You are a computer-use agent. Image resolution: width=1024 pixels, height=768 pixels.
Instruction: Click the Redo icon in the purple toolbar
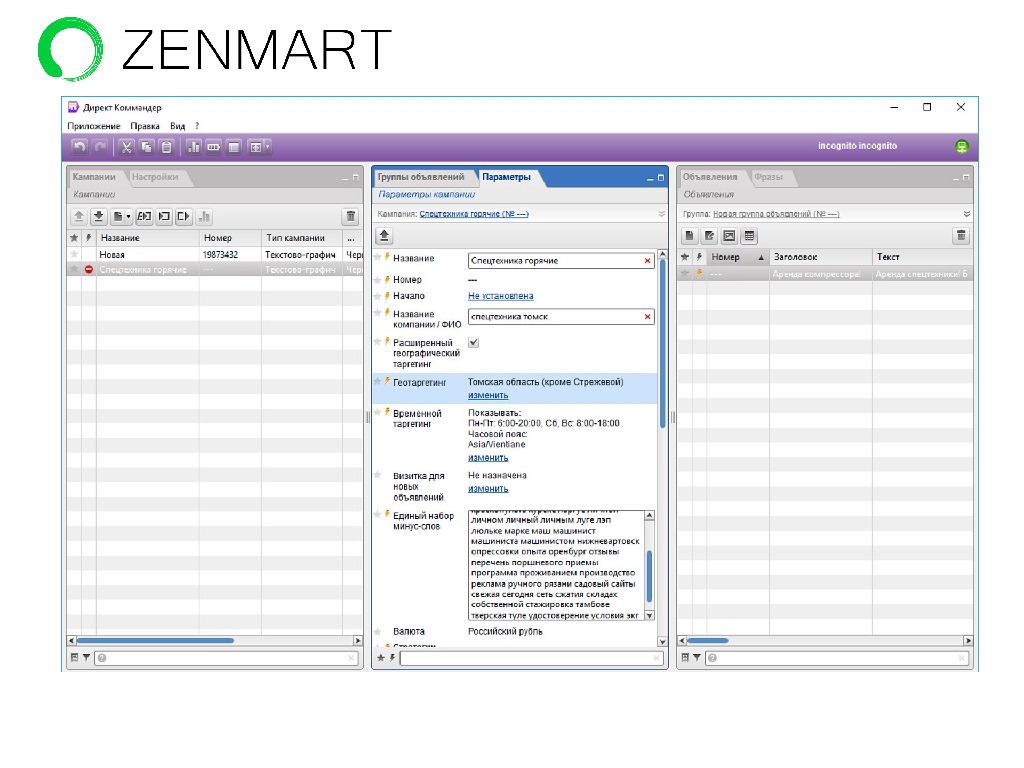(x=100, y=147)
